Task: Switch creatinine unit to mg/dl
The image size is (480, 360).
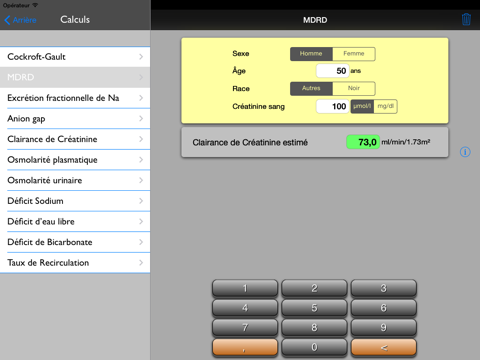Action: [385, 106]
